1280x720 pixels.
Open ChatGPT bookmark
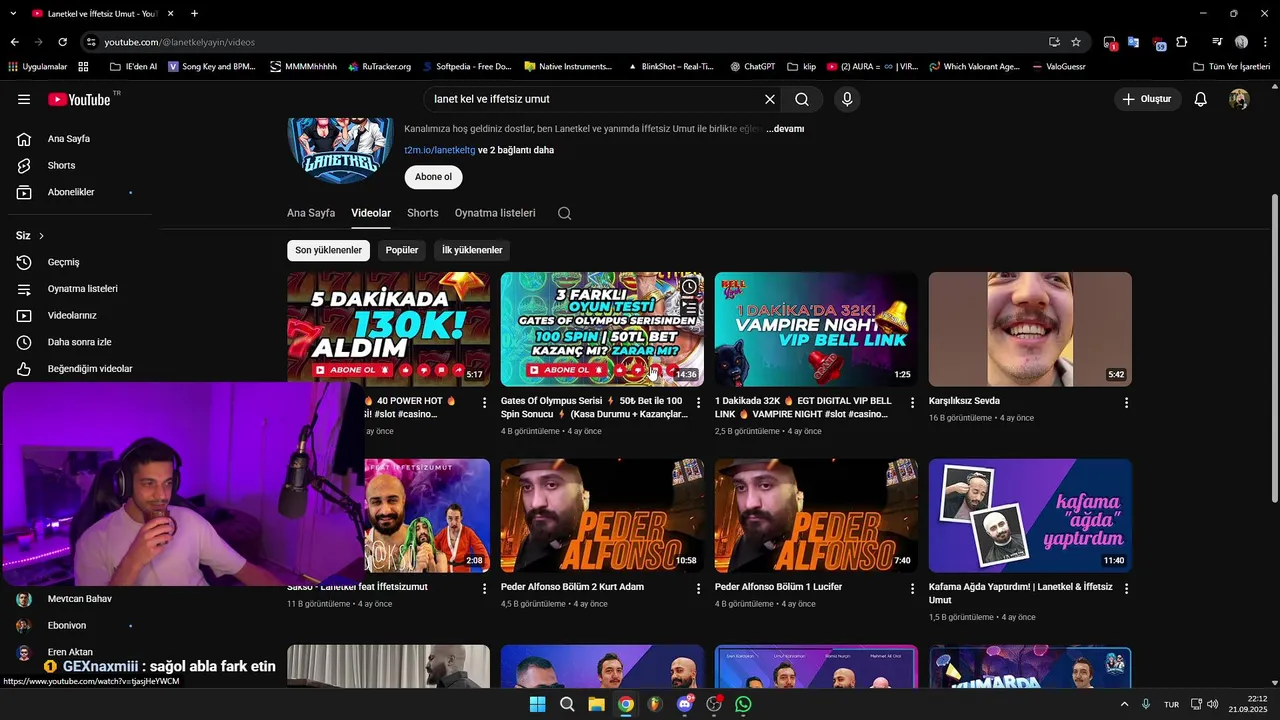click(x=752, y=67)
